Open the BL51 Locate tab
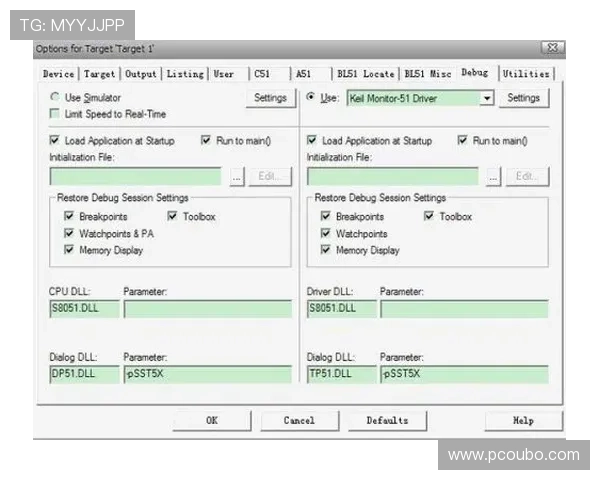This screenshot has height=480, width=600. pos(366,74)
